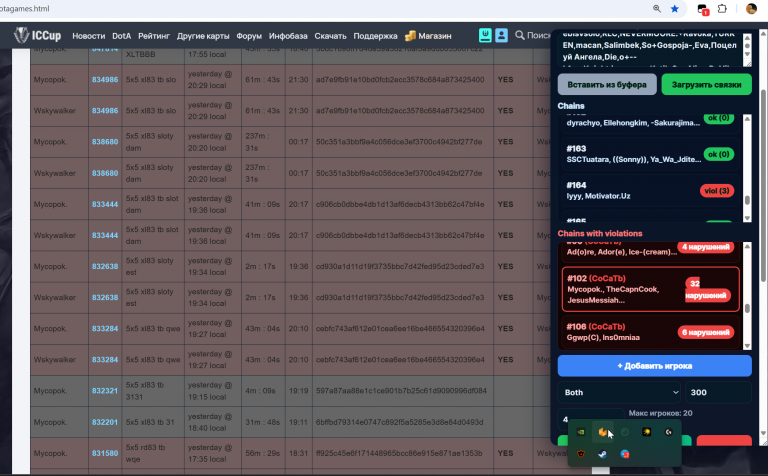This screenshot has height=476, width=768.
Task: Click the 6 нарушений badge on chain #106
Action: [x=705, y=332]
